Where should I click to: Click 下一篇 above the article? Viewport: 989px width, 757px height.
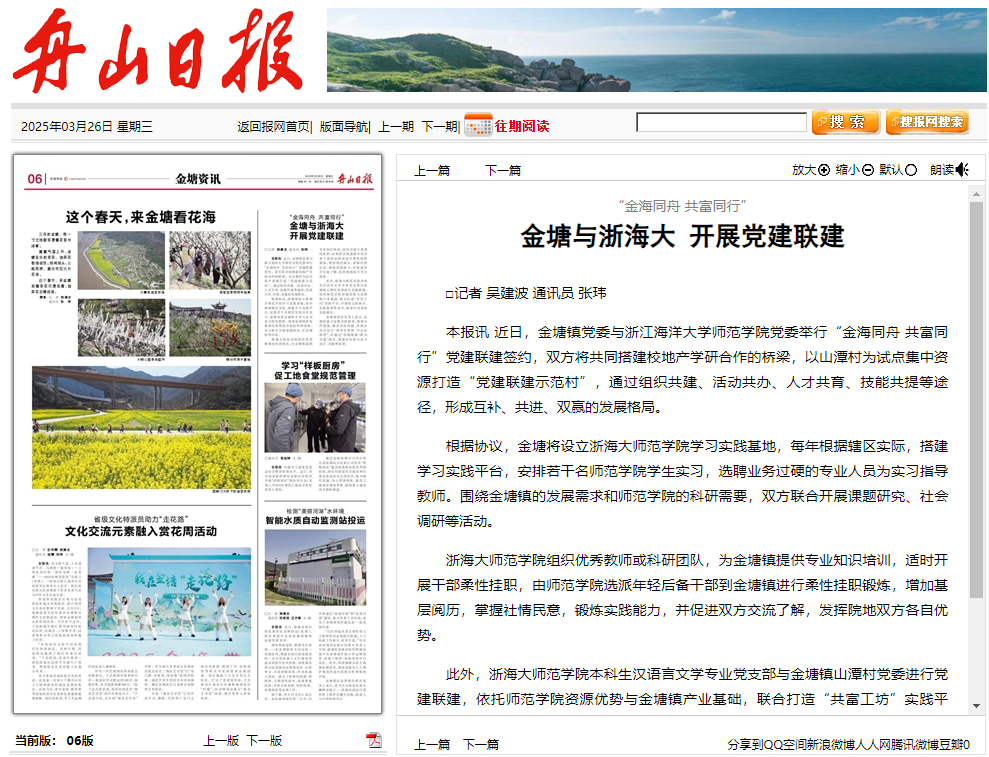tap(503, 170)
